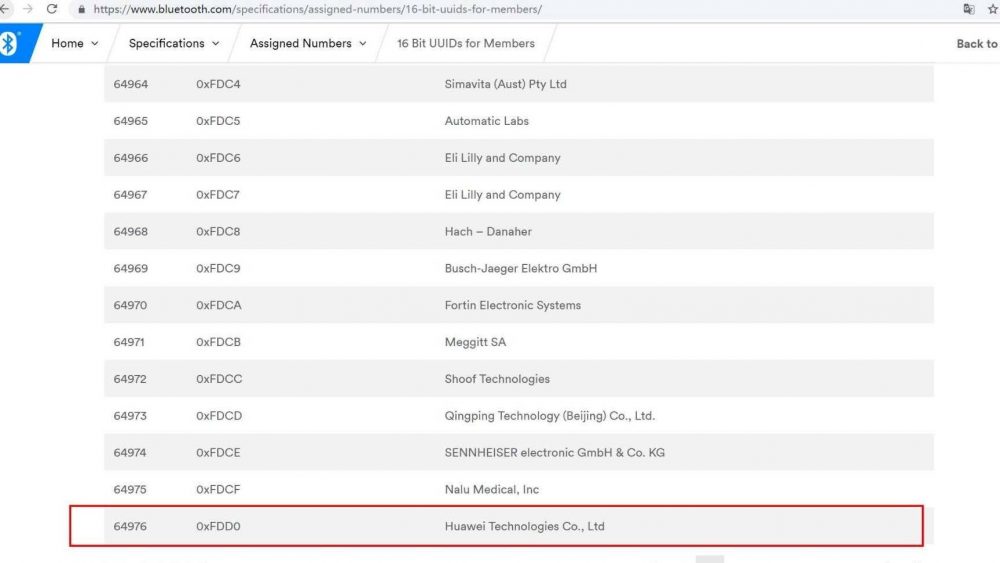Expand the Assigned Numbers dropdown arrow
The width and height of the screenshot is (1000, 563).
362,44
